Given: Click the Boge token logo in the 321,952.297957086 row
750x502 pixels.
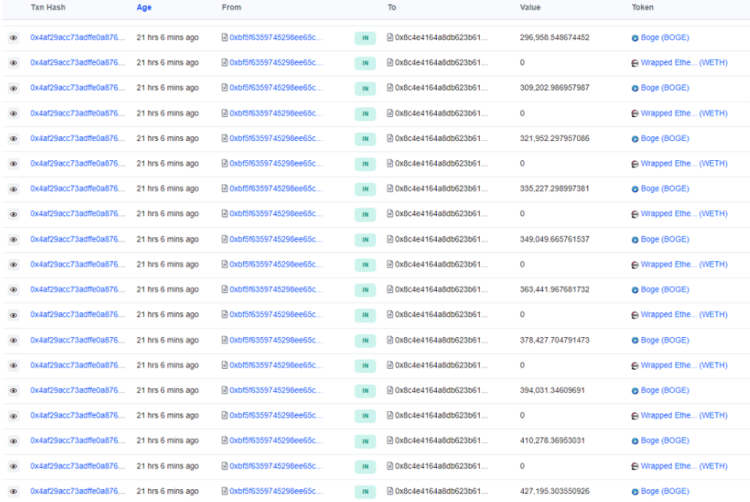Looking at the screenshot, I should [x=635, y=139].
